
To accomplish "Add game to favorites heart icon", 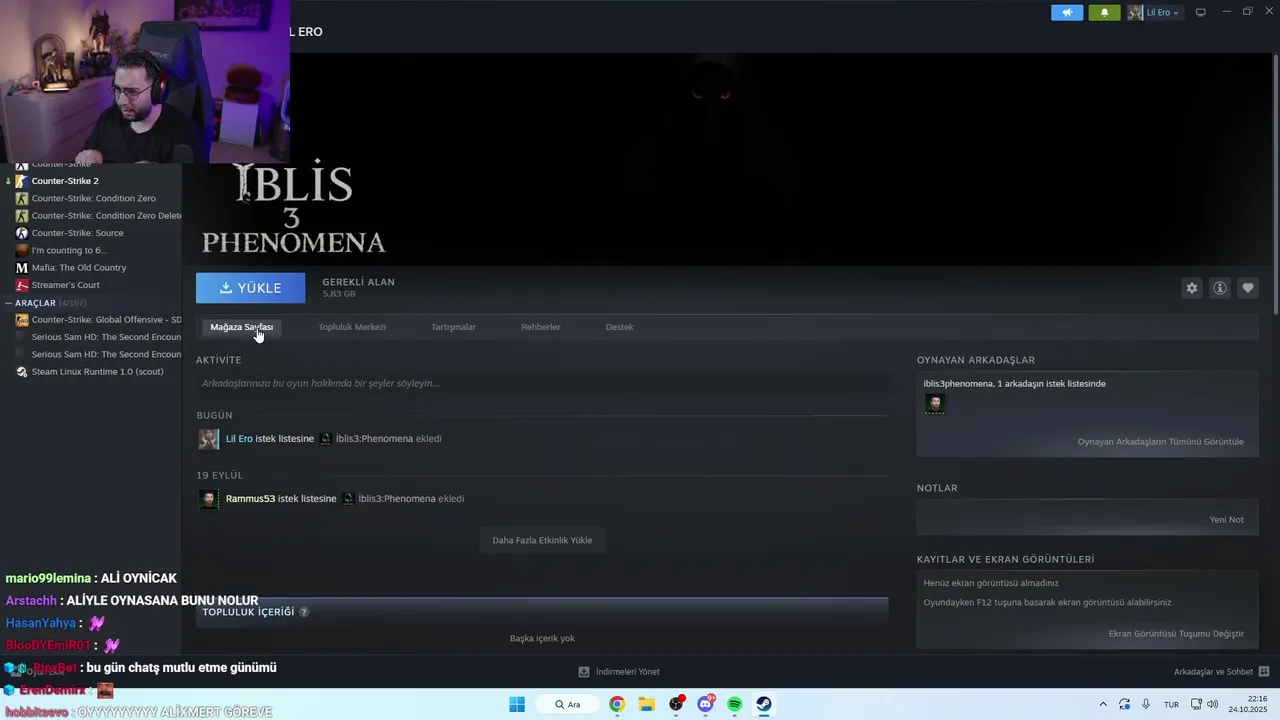I will pyautogui.click(x=1247, y=288).
